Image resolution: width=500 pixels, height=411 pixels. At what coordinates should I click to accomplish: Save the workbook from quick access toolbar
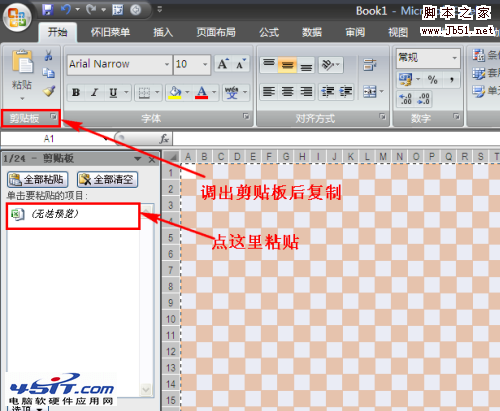coord(48,10)
